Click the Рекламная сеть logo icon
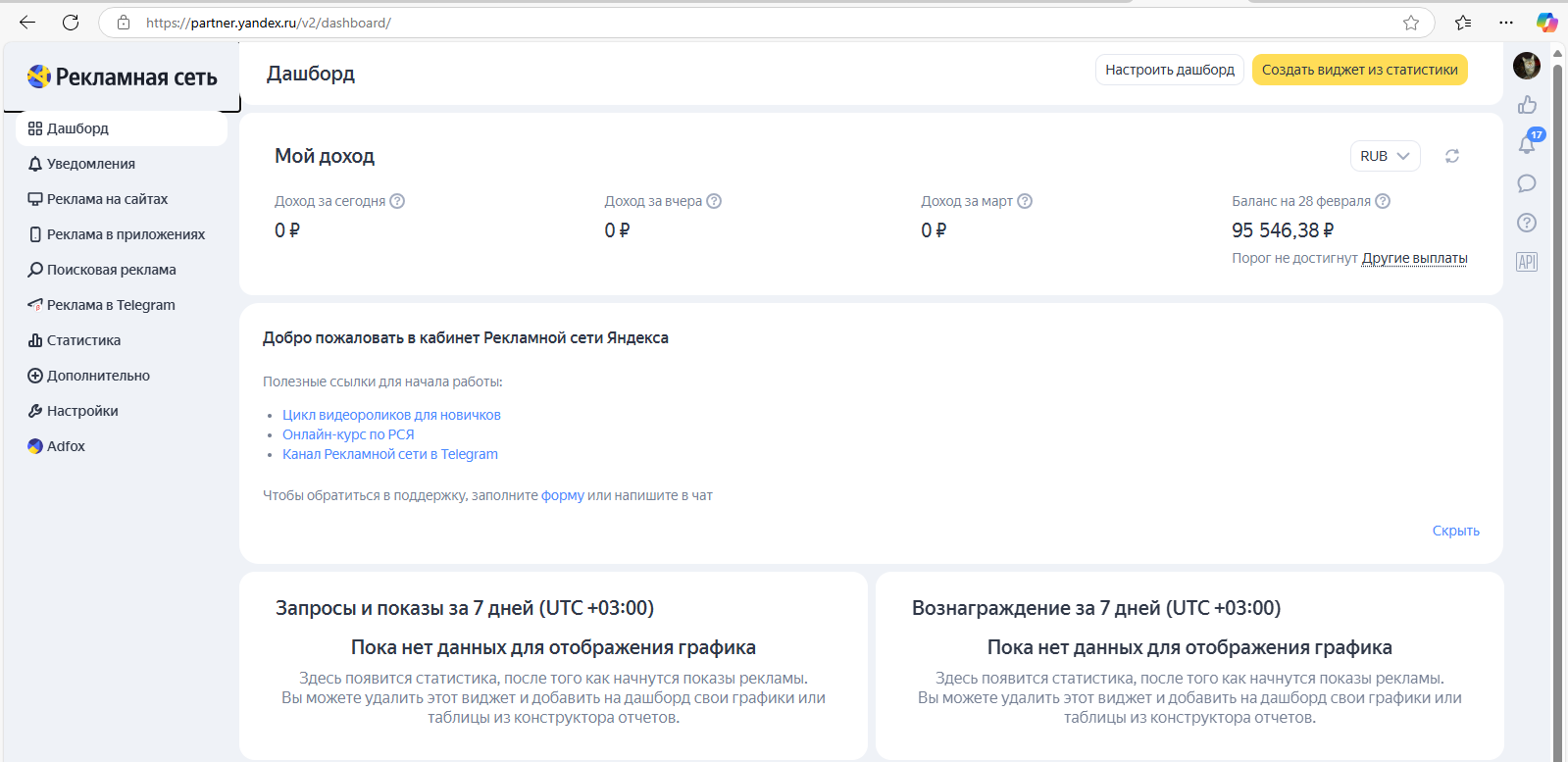 tap(39, 76)
